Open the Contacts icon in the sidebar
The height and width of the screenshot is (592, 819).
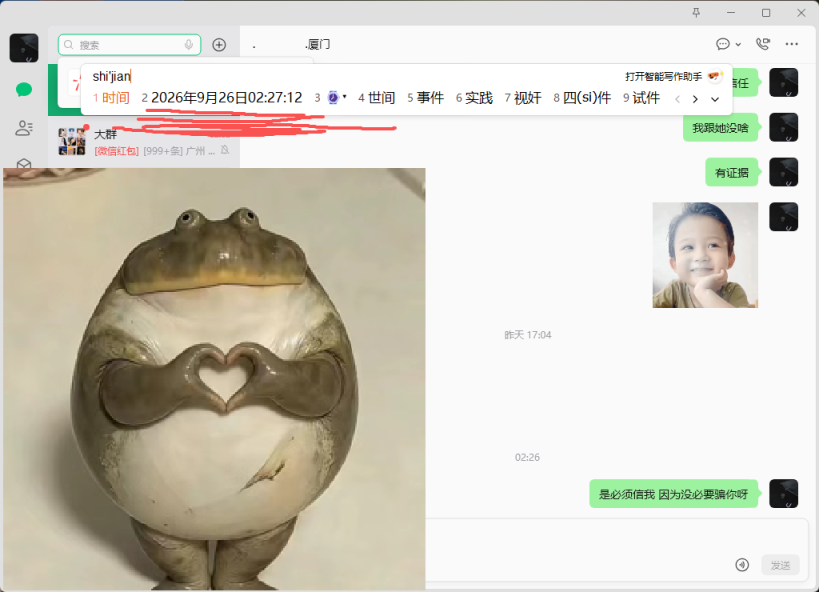[24, 128]
